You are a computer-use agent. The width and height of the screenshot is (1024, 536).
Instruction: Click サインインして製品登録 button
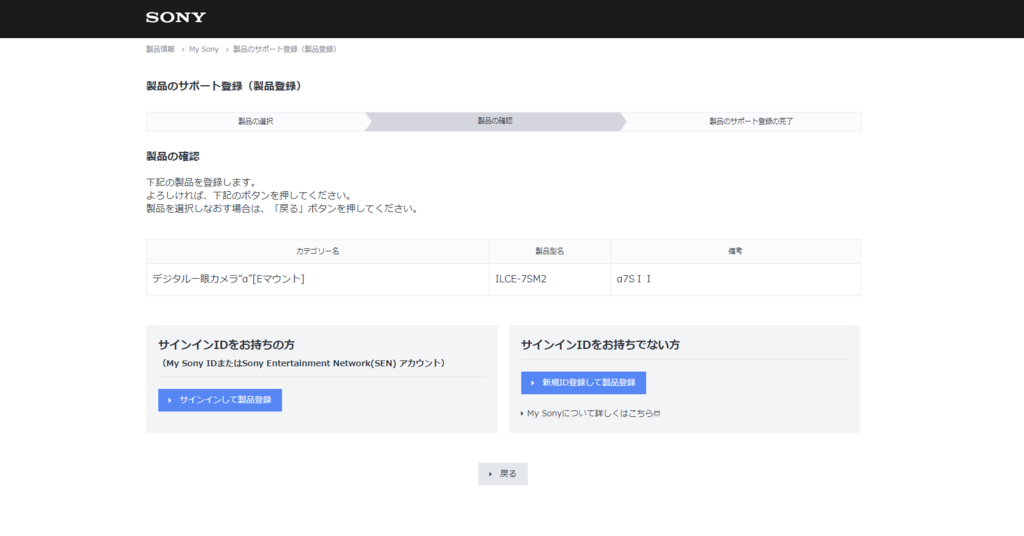220,400
